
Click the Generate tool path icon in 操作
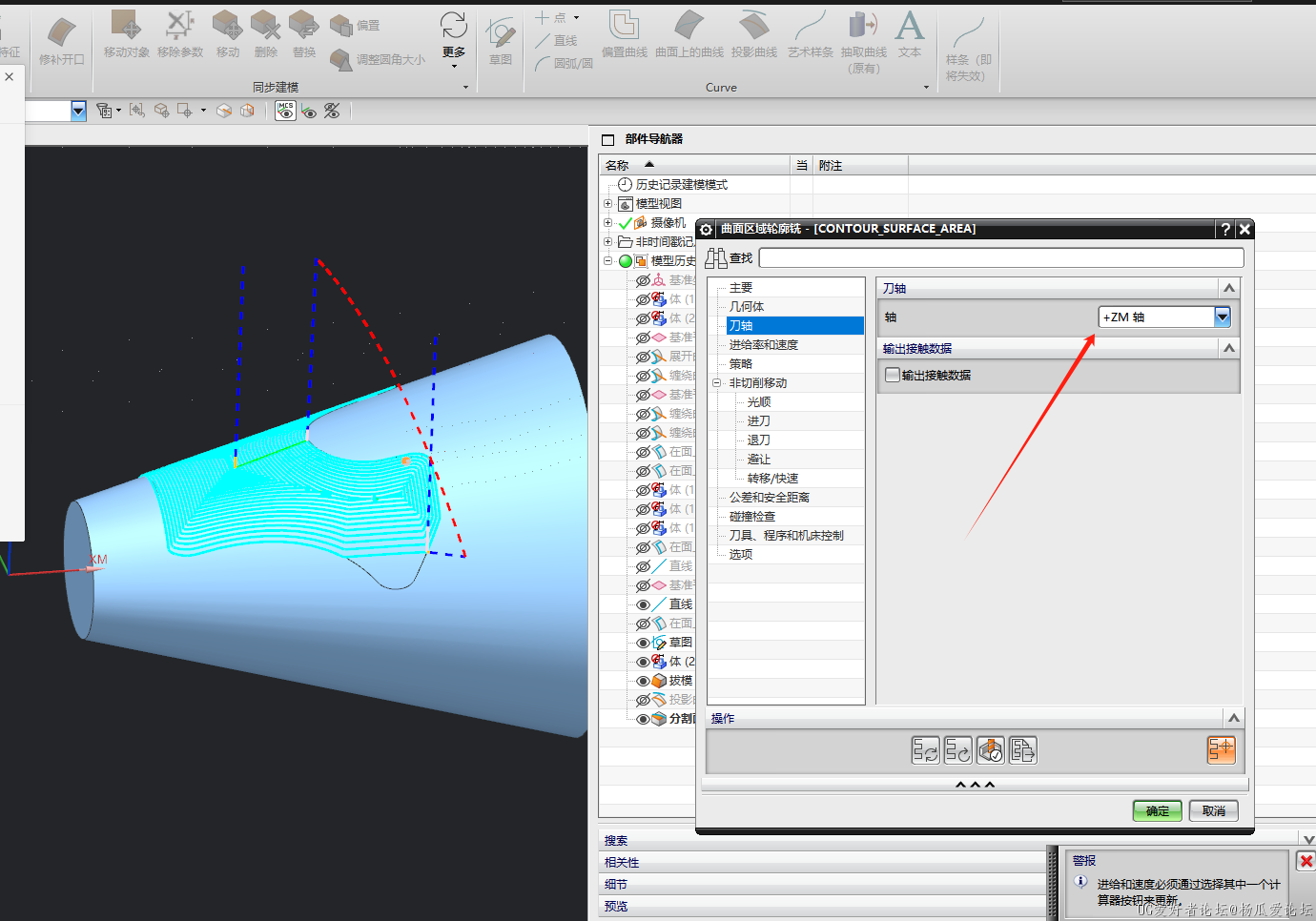coord(925,750)
